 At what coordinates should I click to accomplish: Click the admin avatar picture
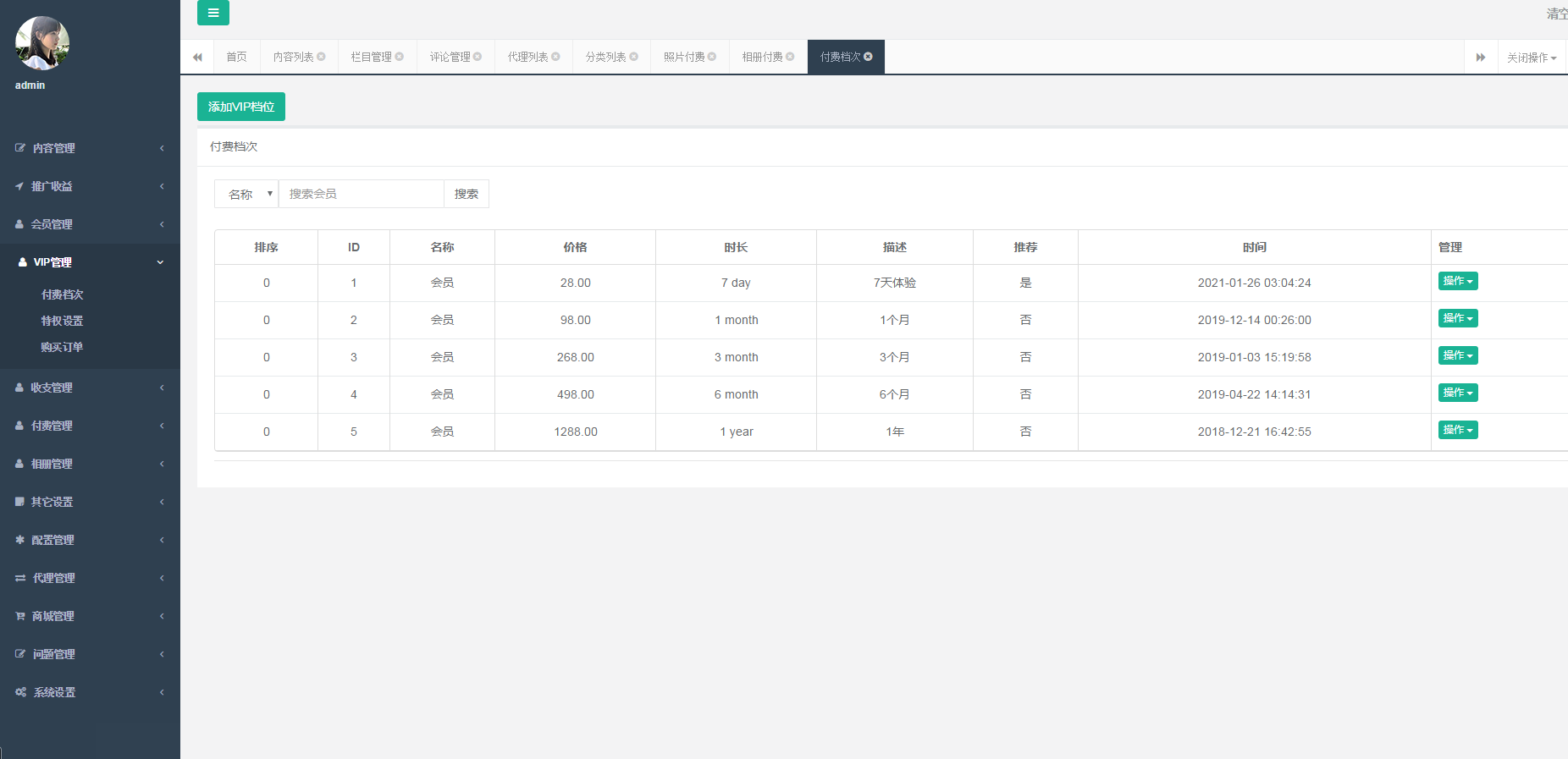pos(42,43)
